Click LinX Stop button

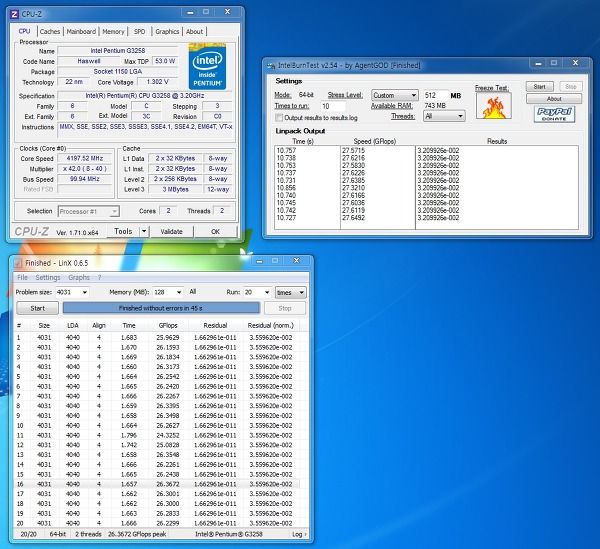[x=285, y=308]
